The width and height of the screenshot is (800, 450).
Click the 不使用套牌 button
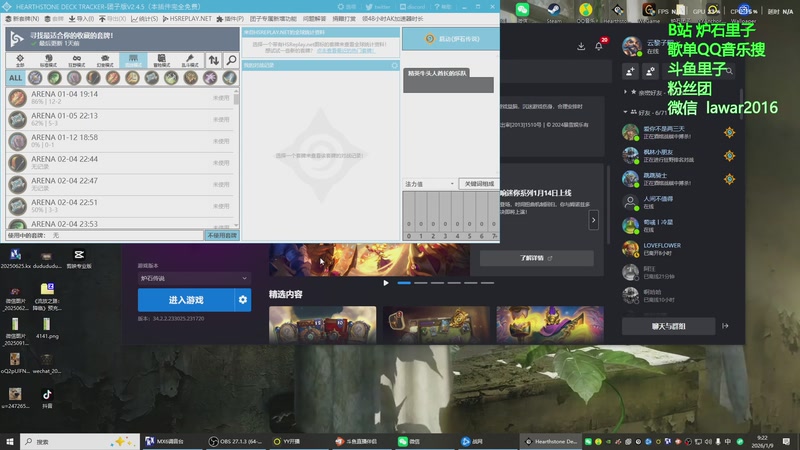tap(222, 235)
